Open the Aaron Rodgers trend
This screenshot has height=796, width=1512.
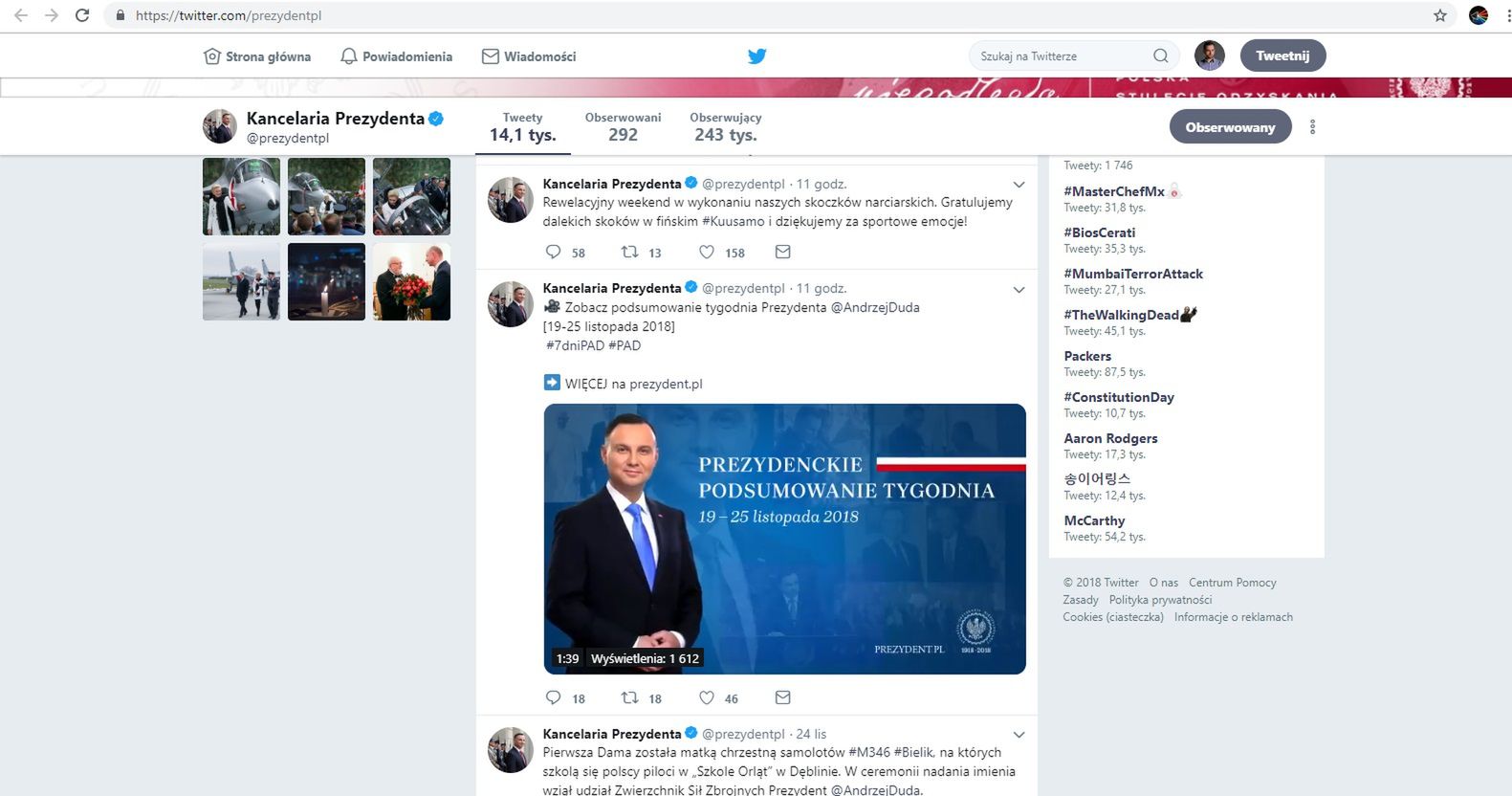coord(1110,438)
